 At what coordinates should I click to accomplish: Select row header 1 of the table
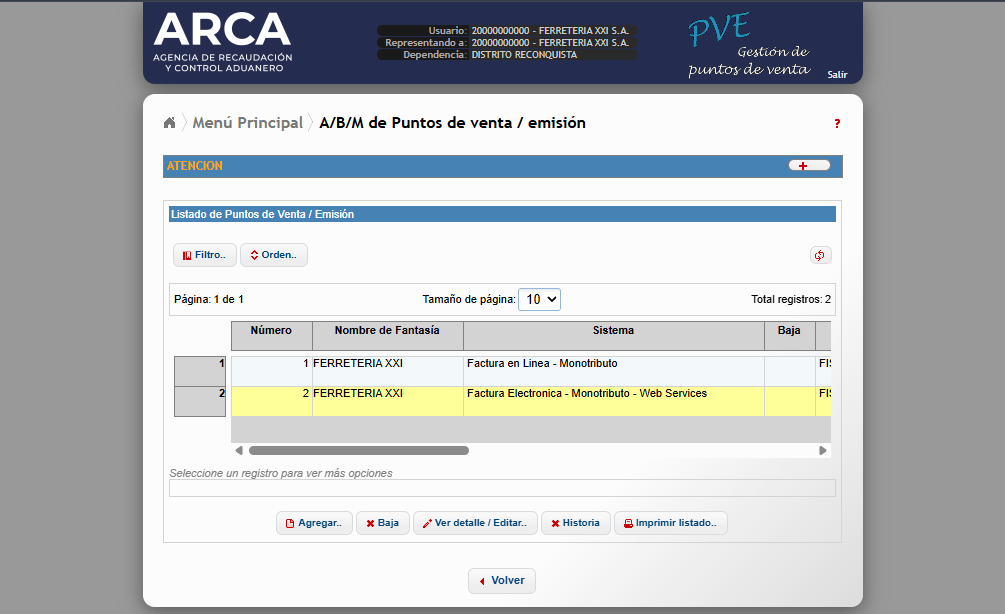pyautogui.click(x=200, y=371)
